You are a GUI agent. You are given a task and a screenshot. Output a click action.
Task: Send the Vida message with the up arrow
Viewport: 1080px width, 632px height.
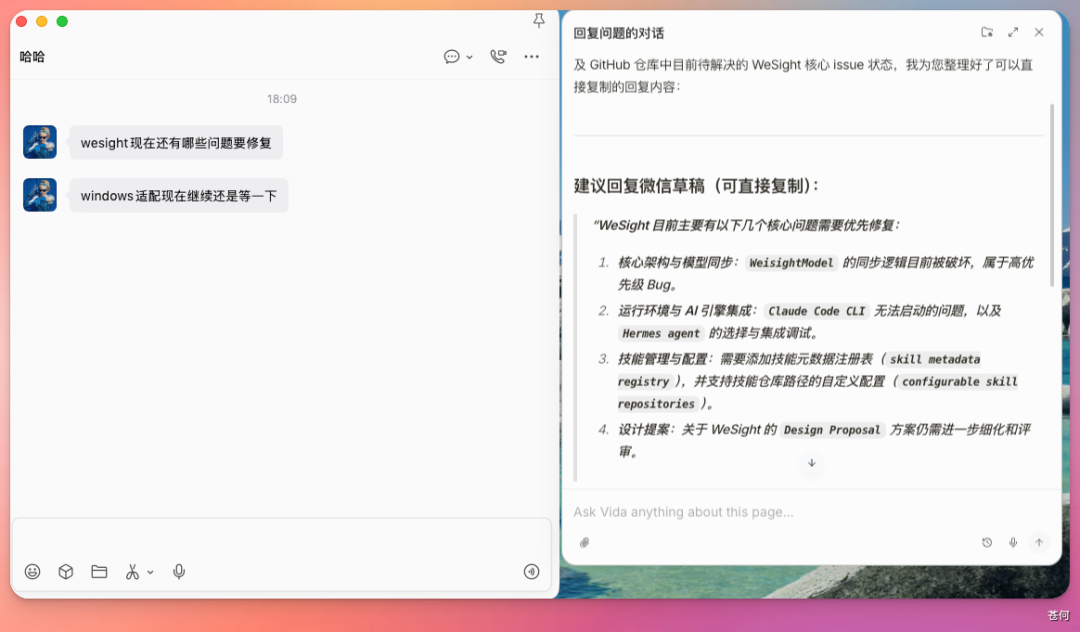1039,543
